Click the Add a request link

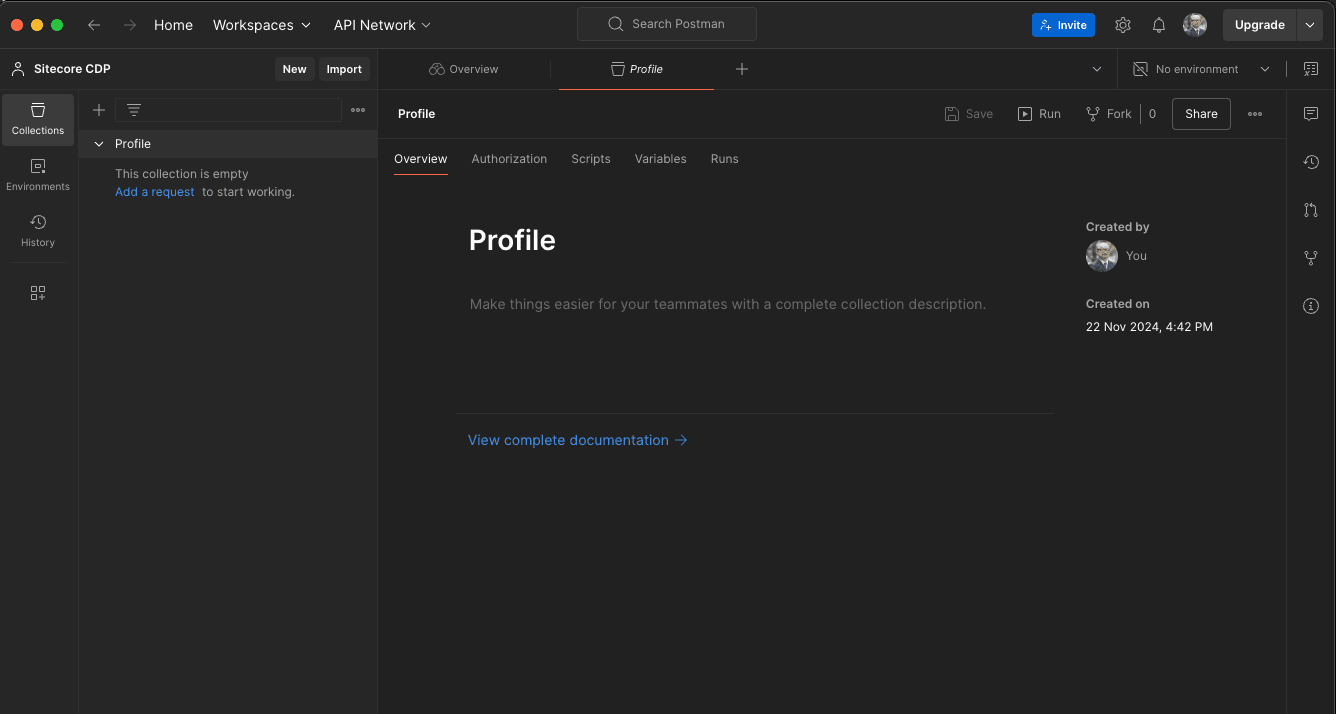click(155, 192)
